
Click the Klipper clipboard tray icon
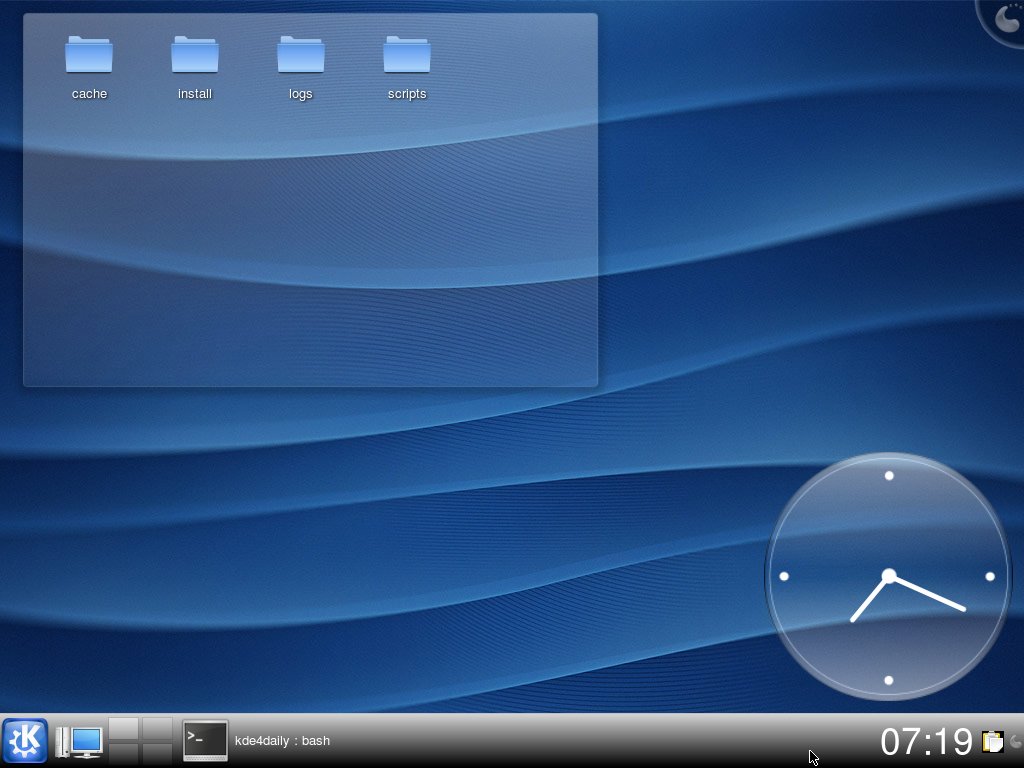click(x=993, y=741)
